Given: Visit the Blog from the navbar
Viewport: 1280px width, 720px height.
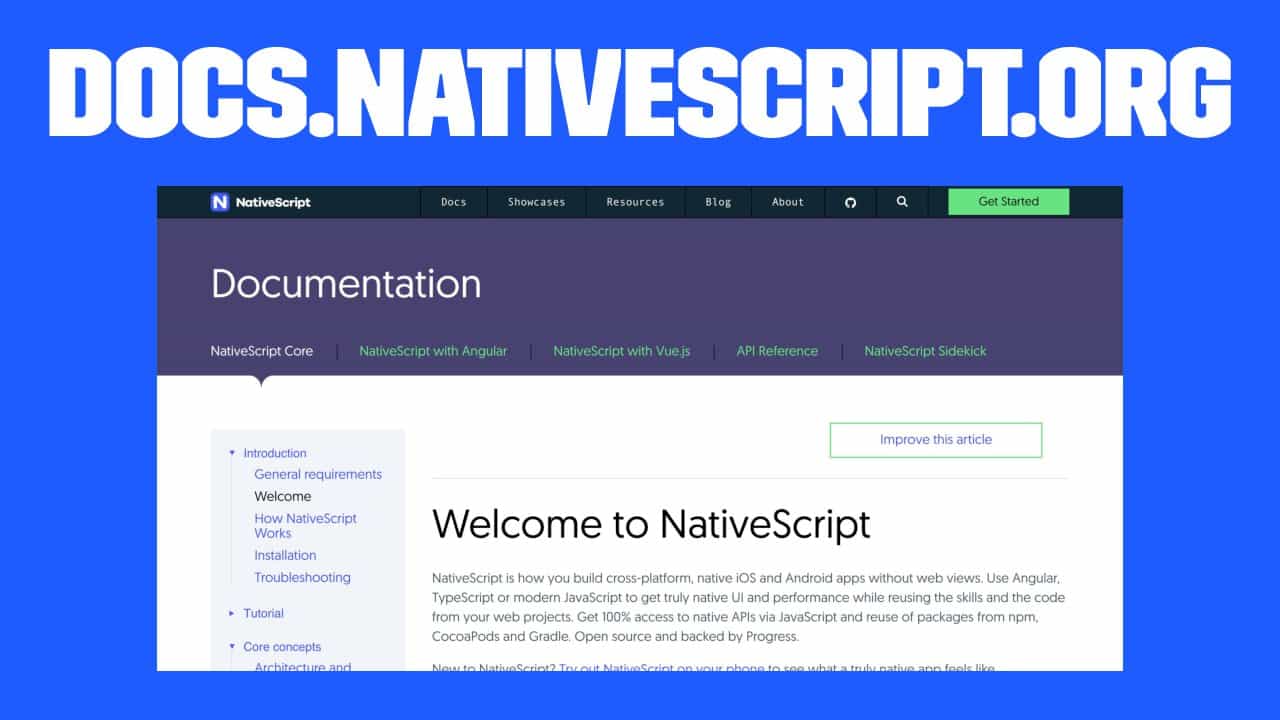Looking at the screenshot, I should click(x=718, y=202).
